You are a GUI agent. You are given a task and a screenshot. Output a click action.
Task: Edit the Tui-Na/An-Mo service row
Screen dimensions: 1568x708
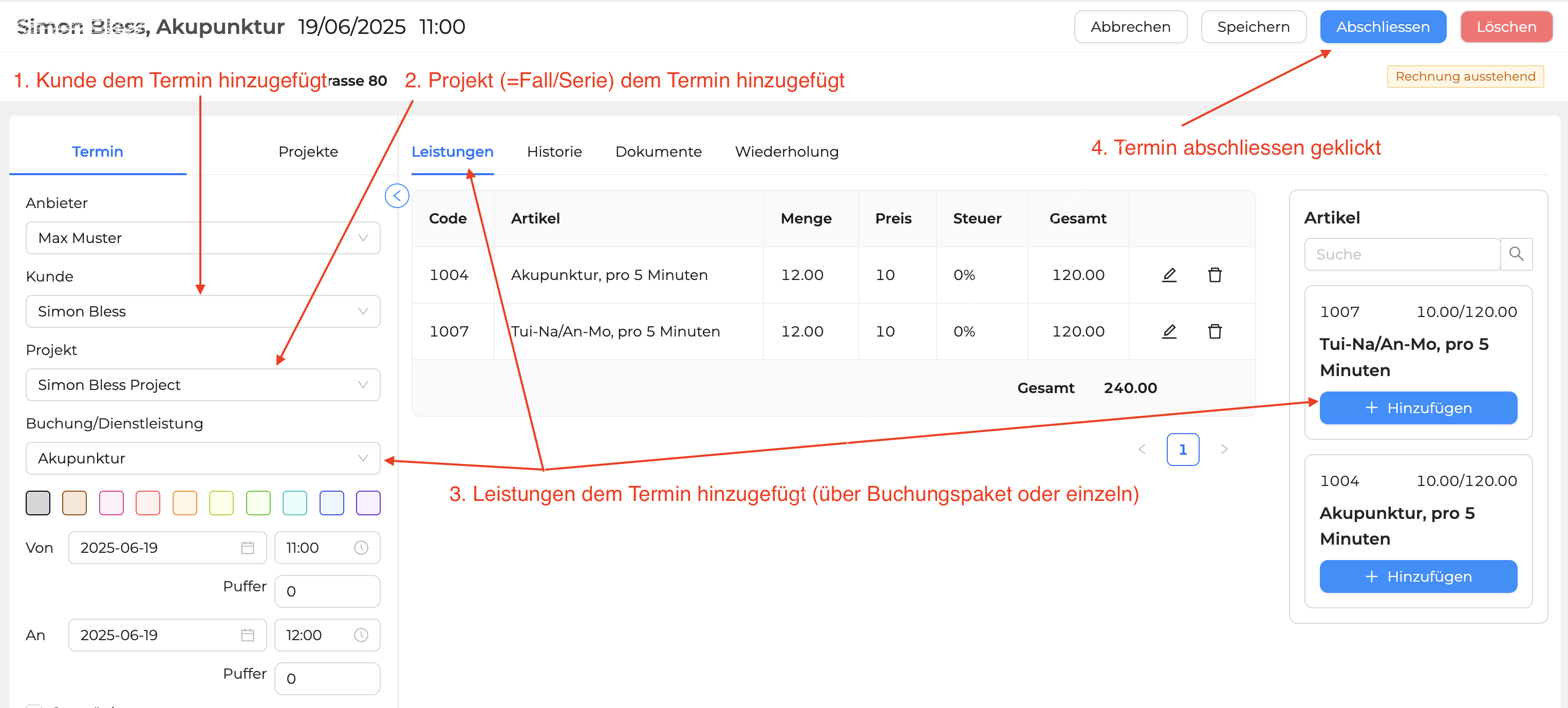pos(1169,331)
